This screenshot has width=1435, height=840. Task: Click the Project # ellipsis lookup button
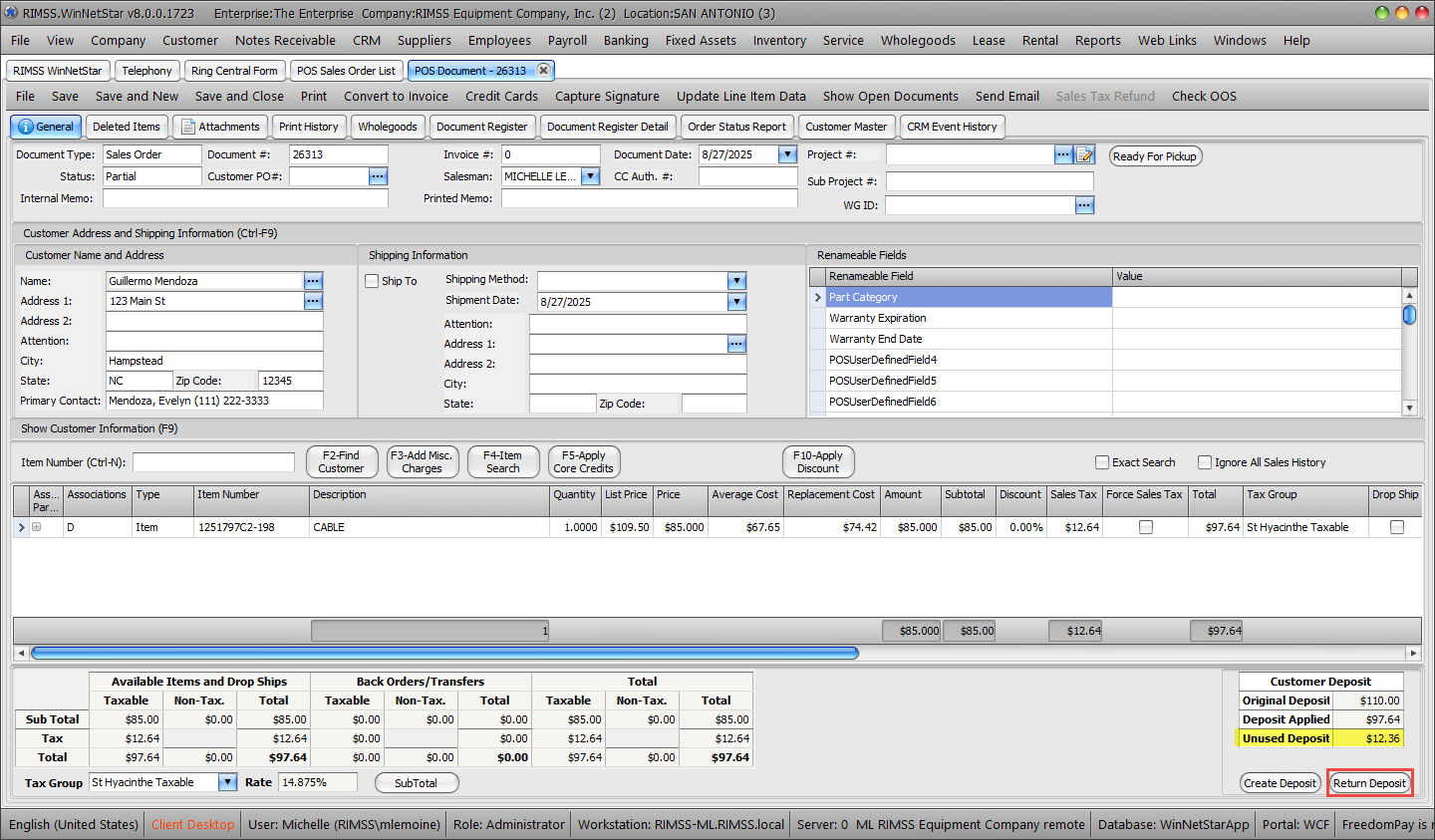point(1063,155)
